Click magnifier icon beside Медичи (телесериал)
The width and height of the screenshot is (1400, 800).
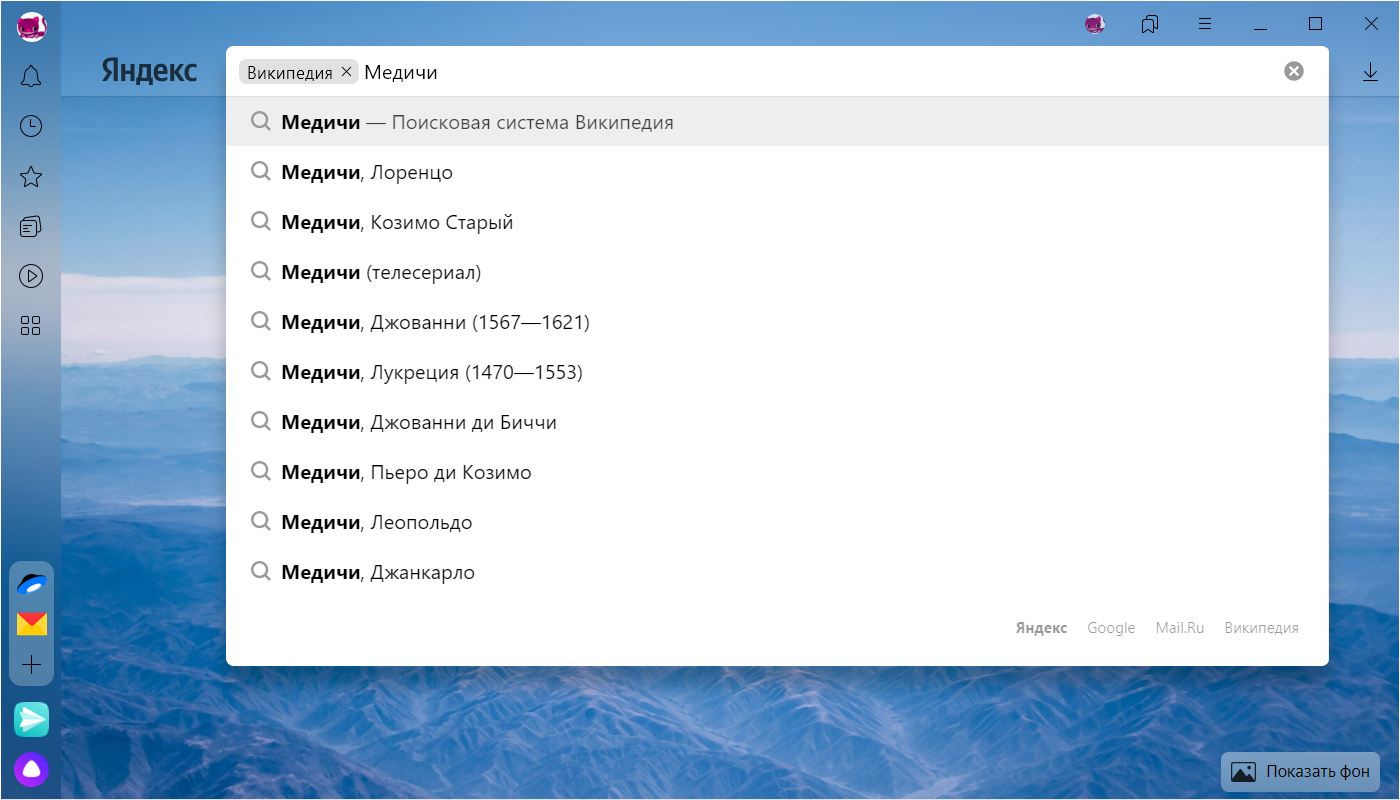coord(261,272)
